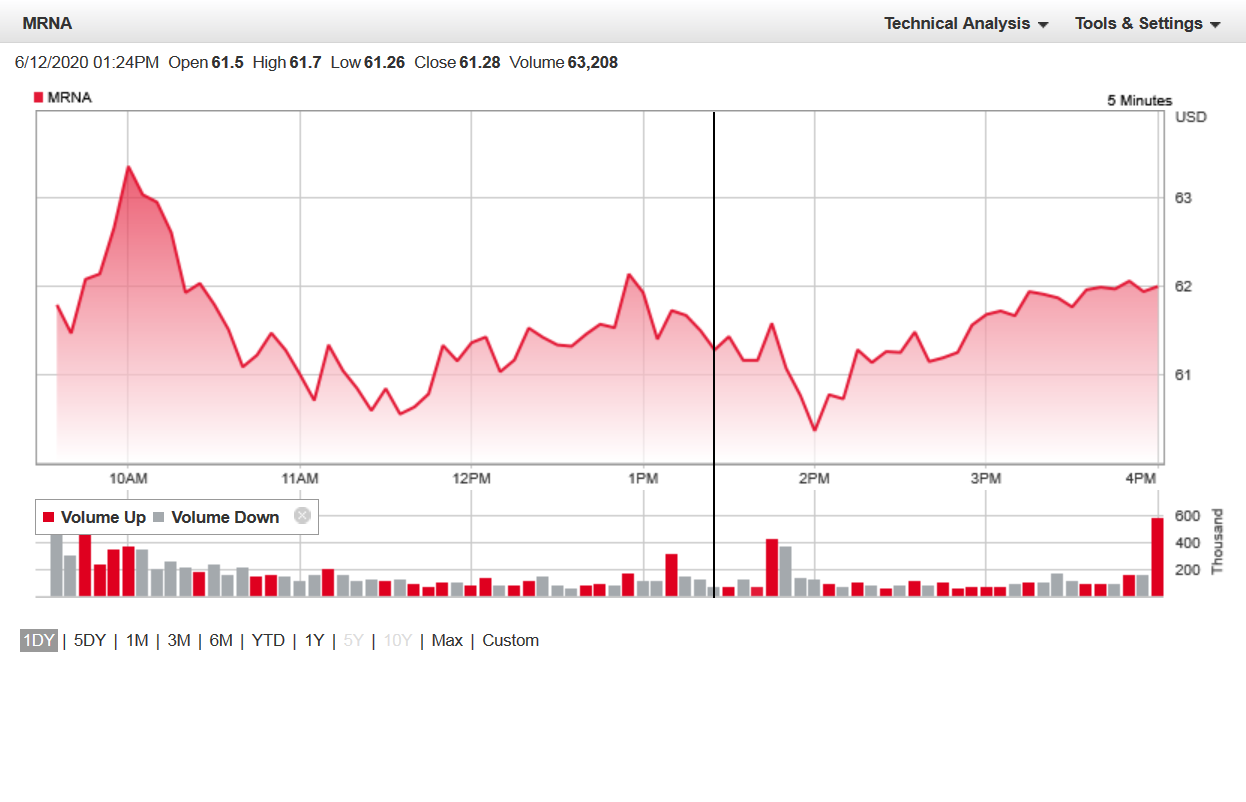Choose the 3M time range
The image size is (1246, 802).
tap(179, 641)
